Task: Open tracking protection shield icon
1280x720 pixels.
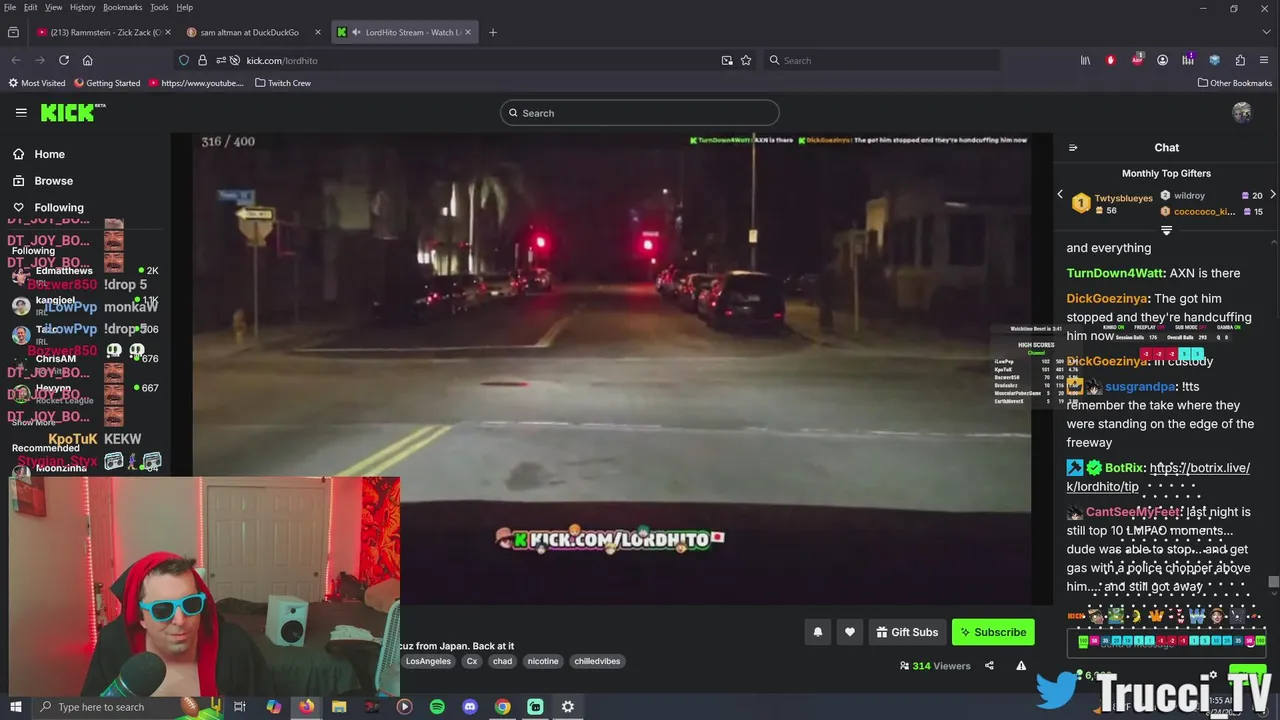Action: 184,60
